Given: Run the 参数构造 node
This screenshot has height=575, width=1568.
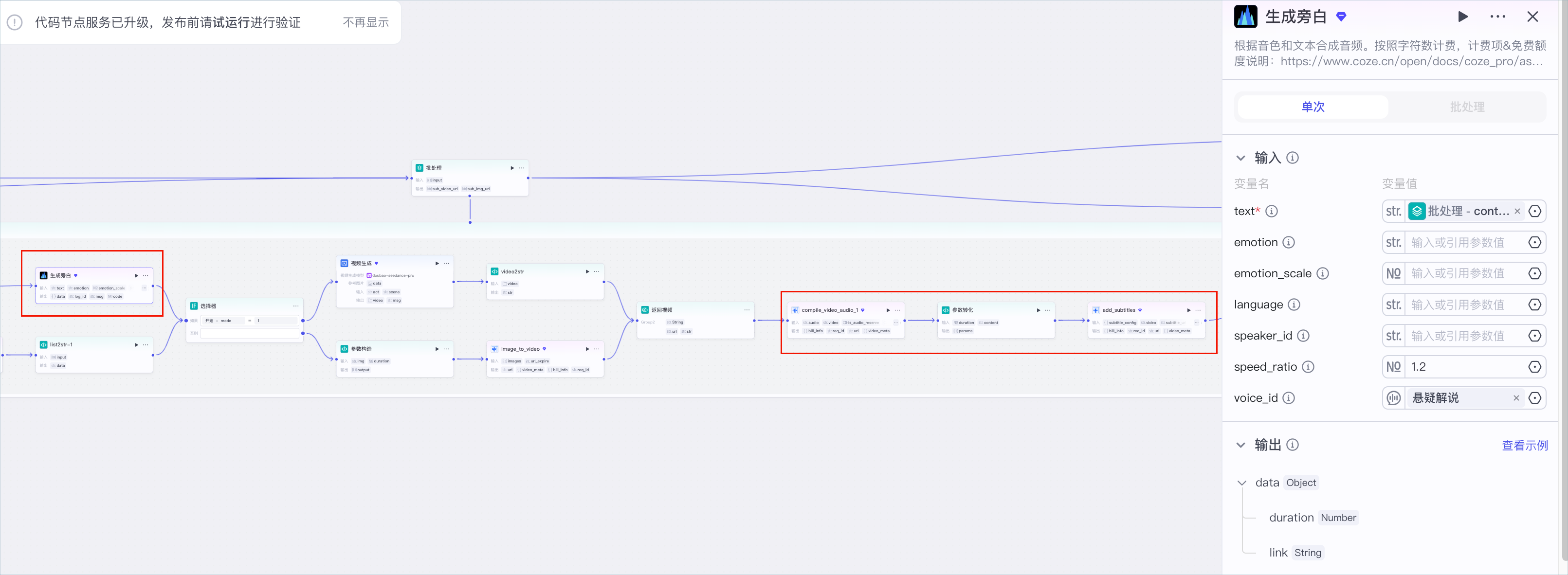Looking at the screenshot, I should [437, 349].
